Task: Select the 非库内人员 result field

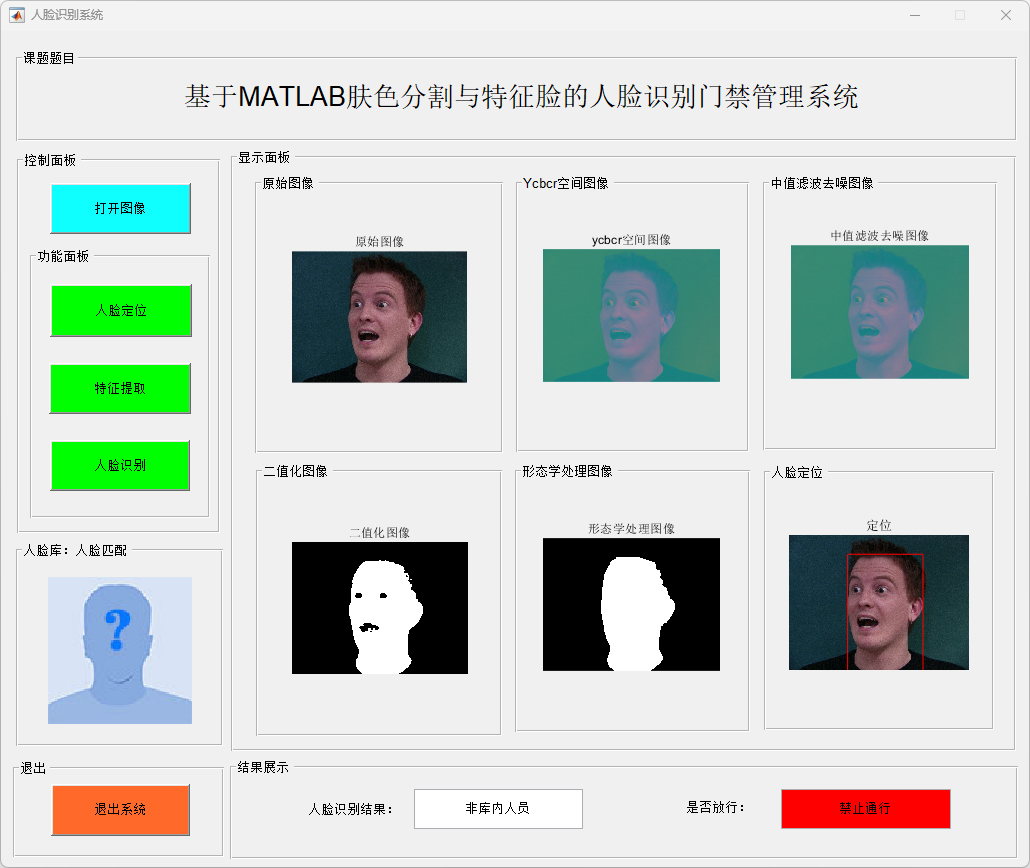Action: coord(498,808)
